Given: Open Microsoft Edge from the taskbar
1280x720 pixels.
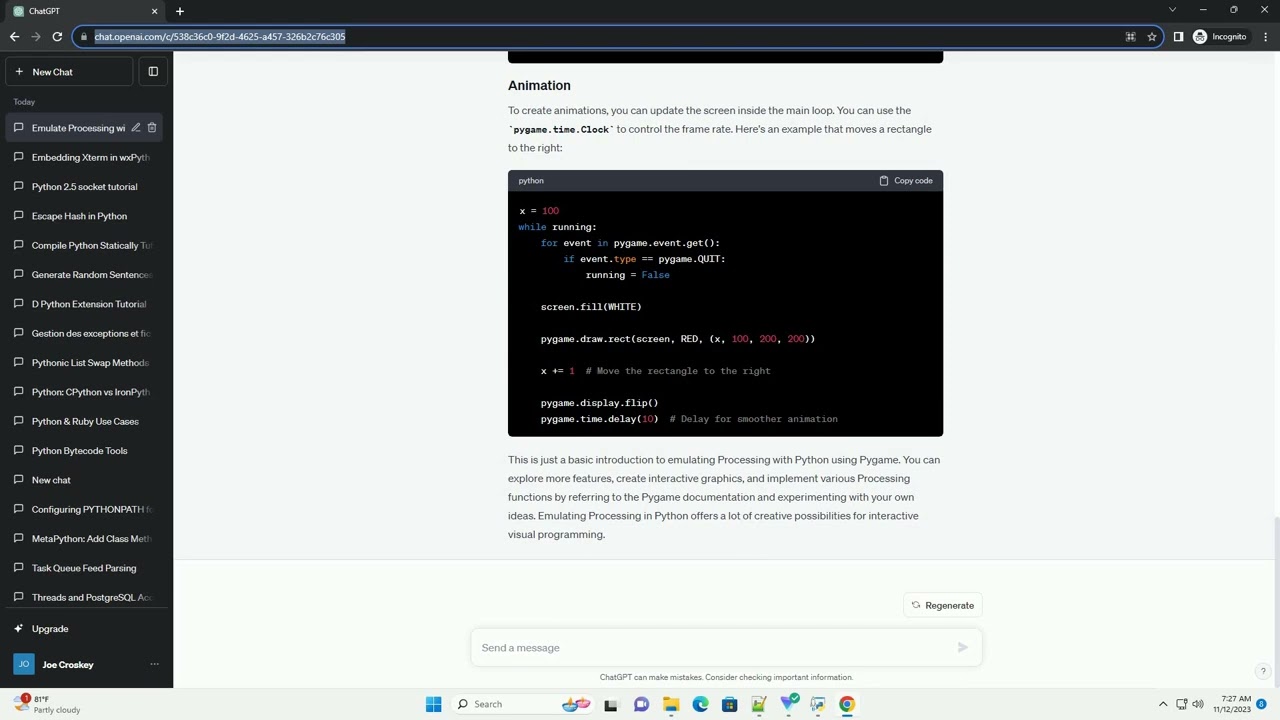Looking at the screenshot, I should (700, 704).
